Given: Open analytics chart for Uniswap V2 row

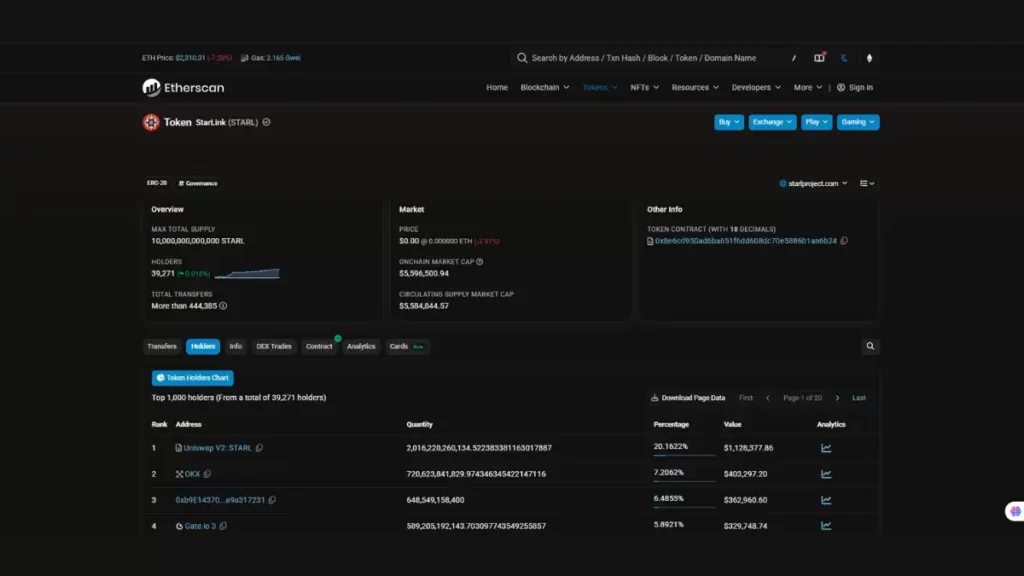Looking at the screenshot, I should pos(826,448).
